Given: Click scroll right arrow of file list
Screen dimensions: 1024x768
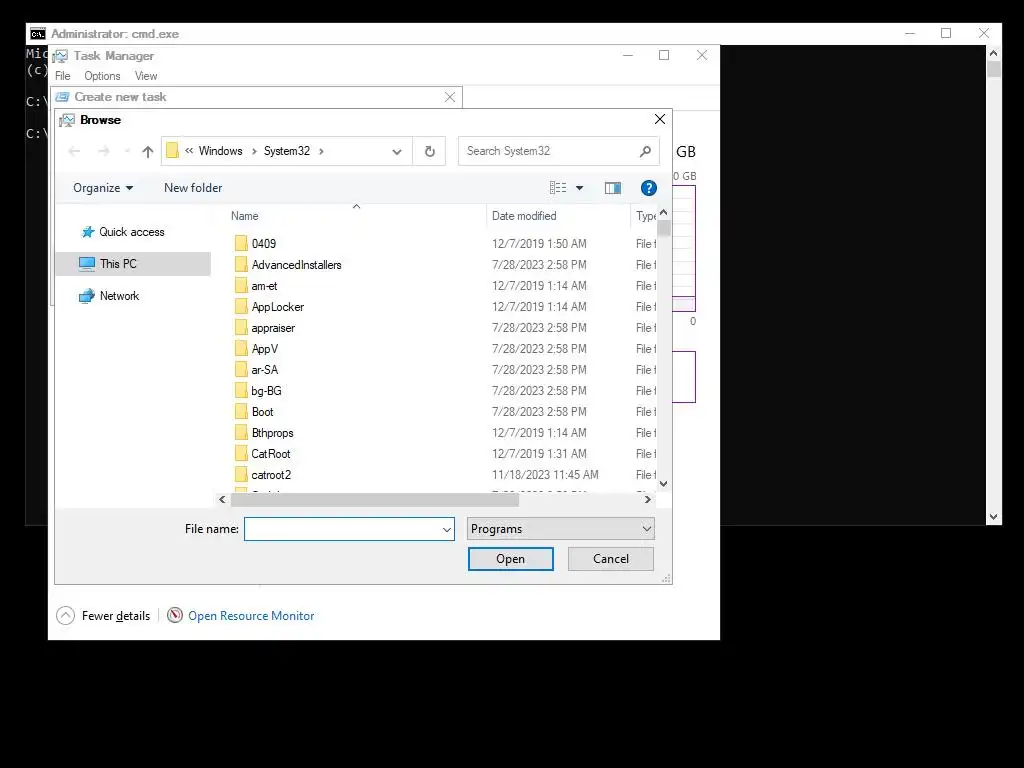Looking at the screenshot, I should click(647, 500).
